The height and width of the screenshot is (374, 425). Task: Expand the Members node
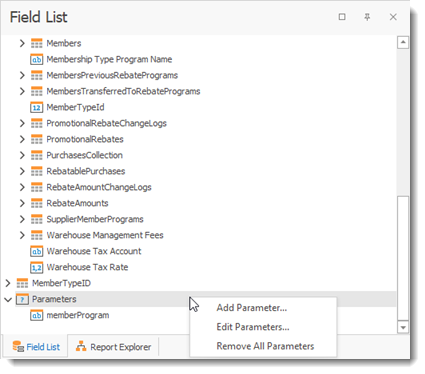click(22, 43)
